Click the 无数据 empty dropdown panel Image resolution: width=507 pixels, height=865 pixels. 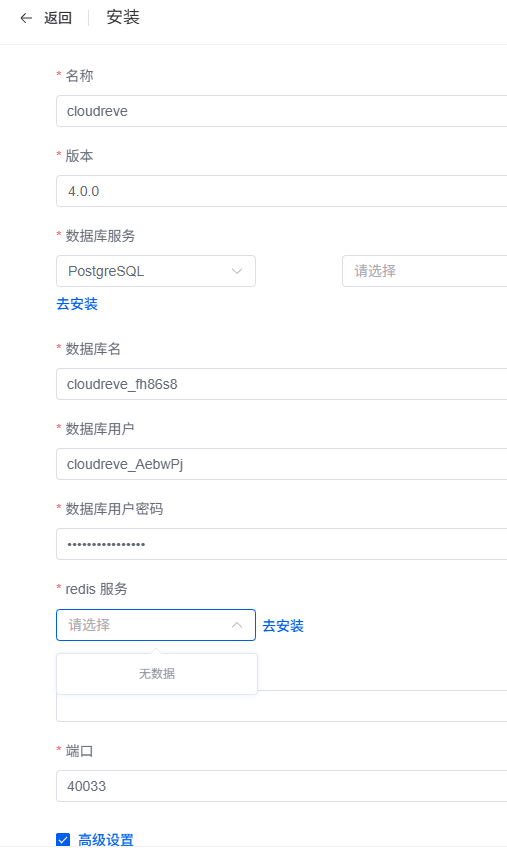[x=157, y=674]
